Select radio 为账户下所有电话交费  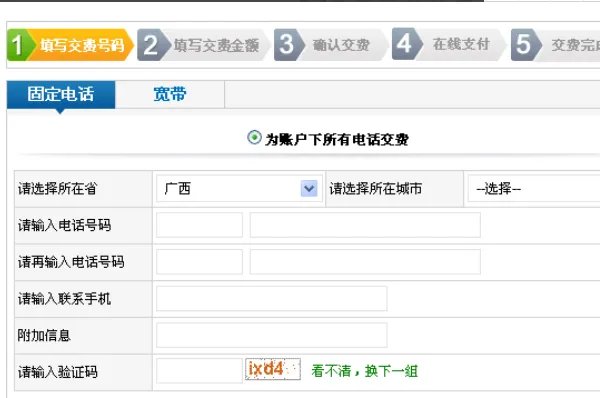point(254,137)
